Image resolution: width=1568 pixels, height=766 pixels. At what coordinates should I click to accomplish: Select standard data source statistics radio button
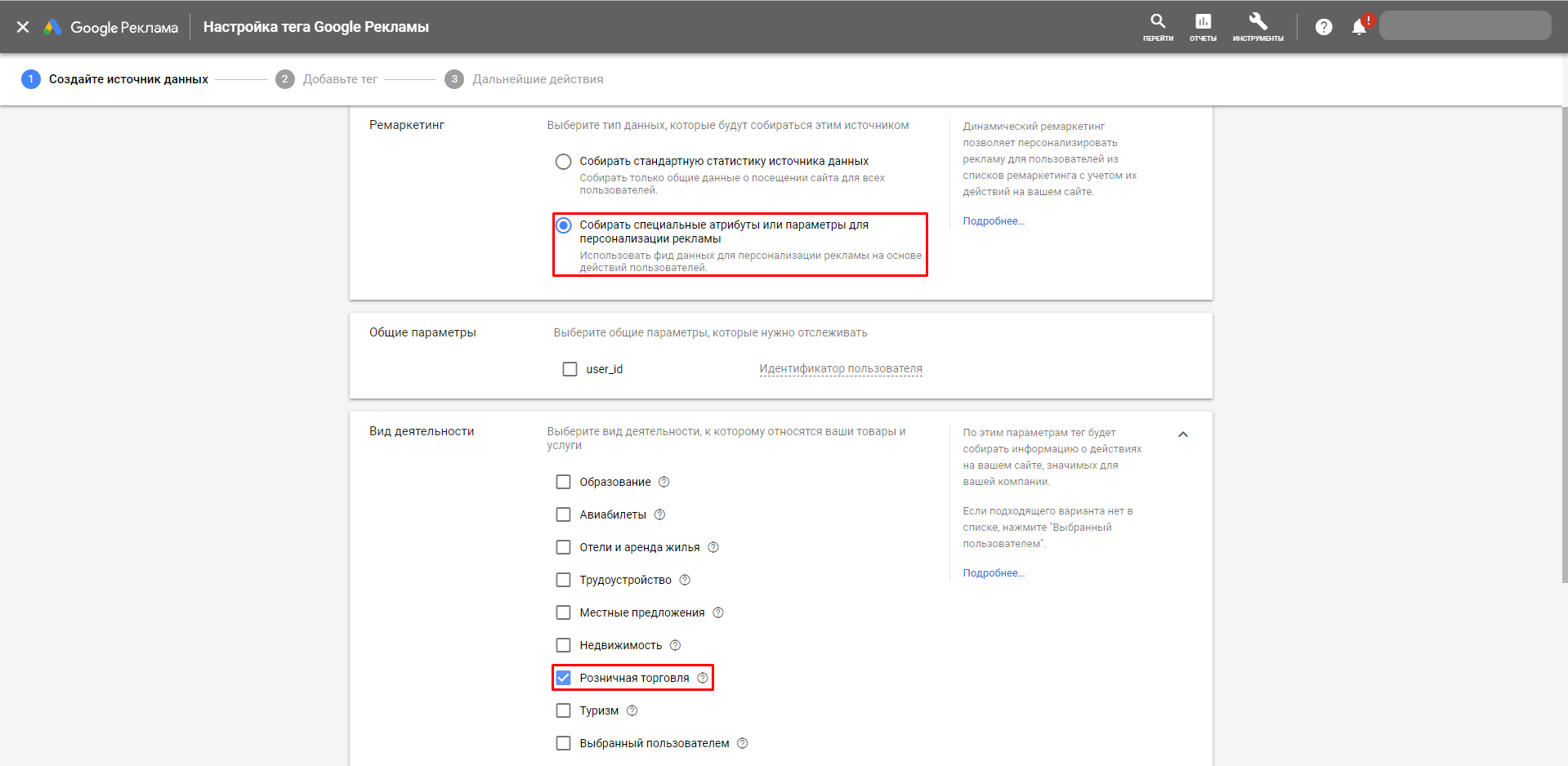pos(563,162)
